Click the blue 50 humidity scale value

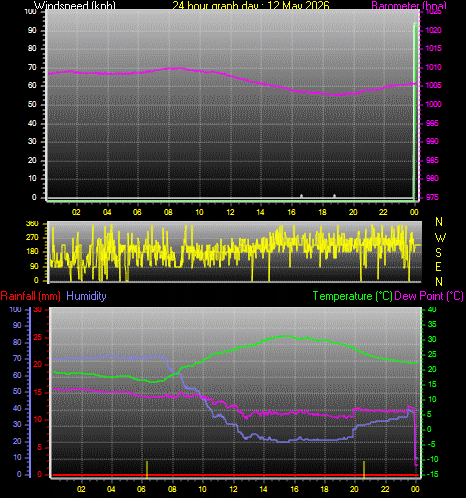pos(17,391)
